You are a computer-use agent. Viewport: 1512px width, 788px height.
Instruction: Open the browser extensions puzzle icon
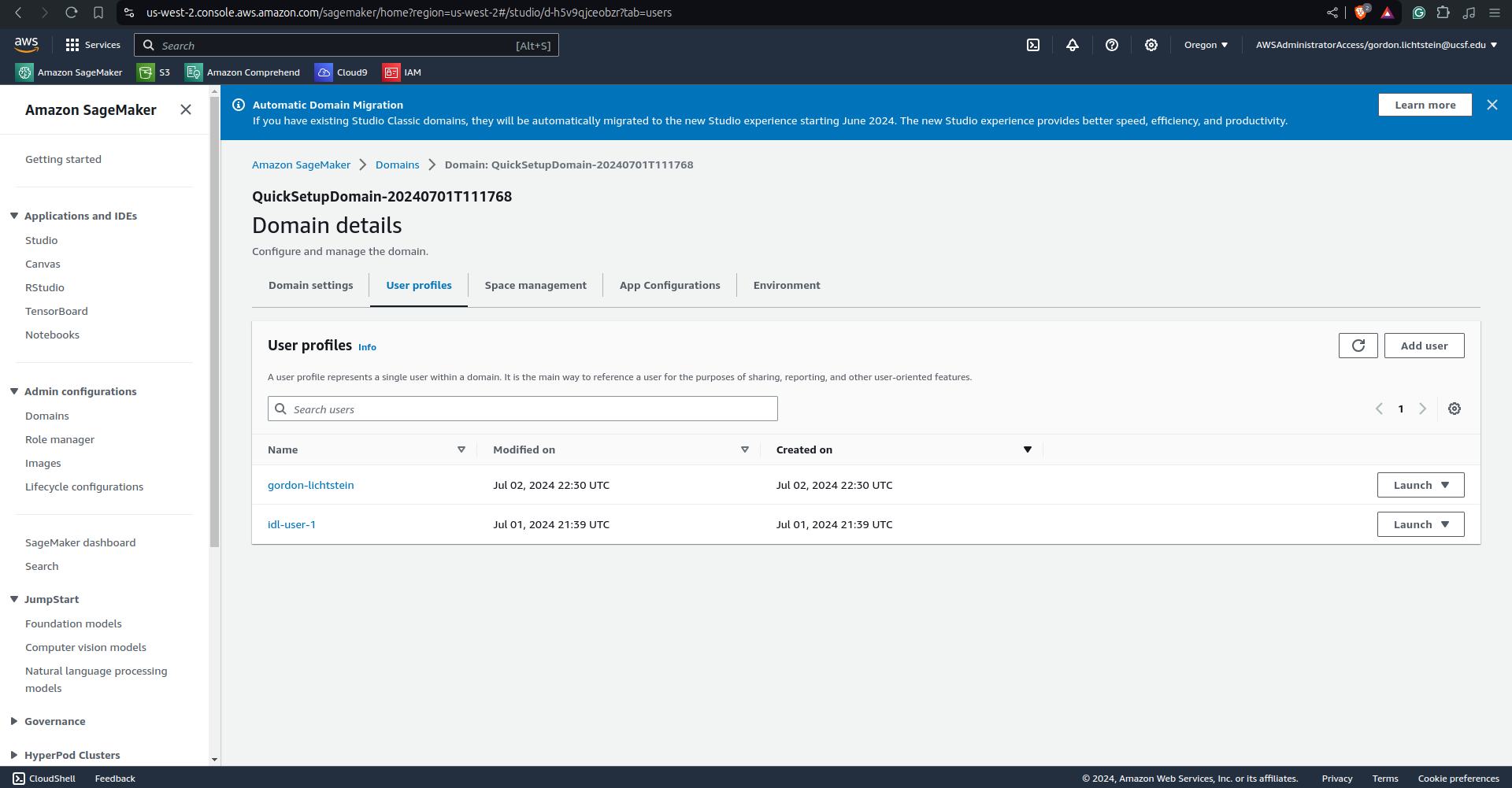click(1443, 13)
